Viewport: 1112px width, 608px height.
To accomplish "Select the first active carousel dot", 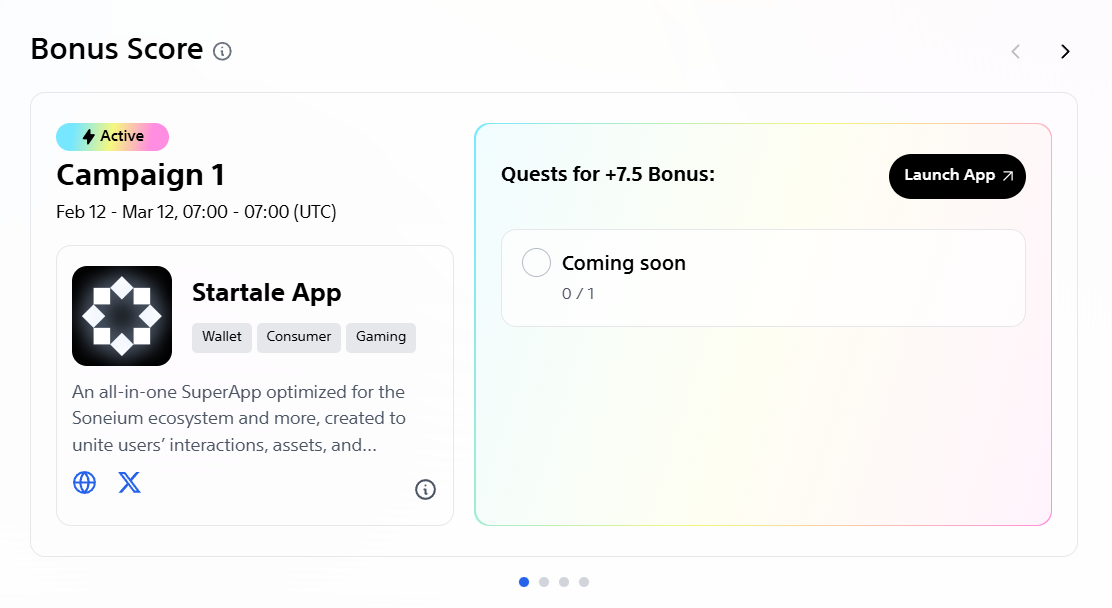I will click(x=524, y=582).
